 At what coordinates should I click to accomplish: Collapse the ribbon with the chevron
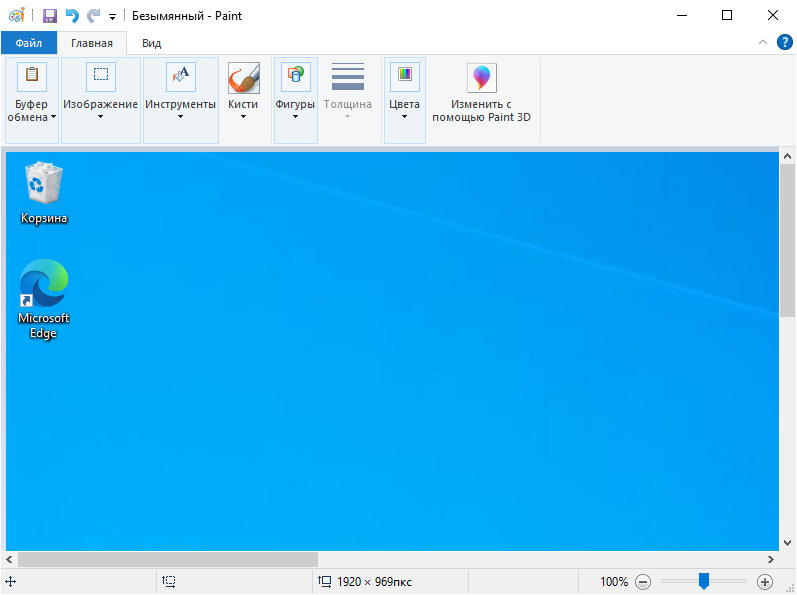pyautogui.click(x=762, y=42)
